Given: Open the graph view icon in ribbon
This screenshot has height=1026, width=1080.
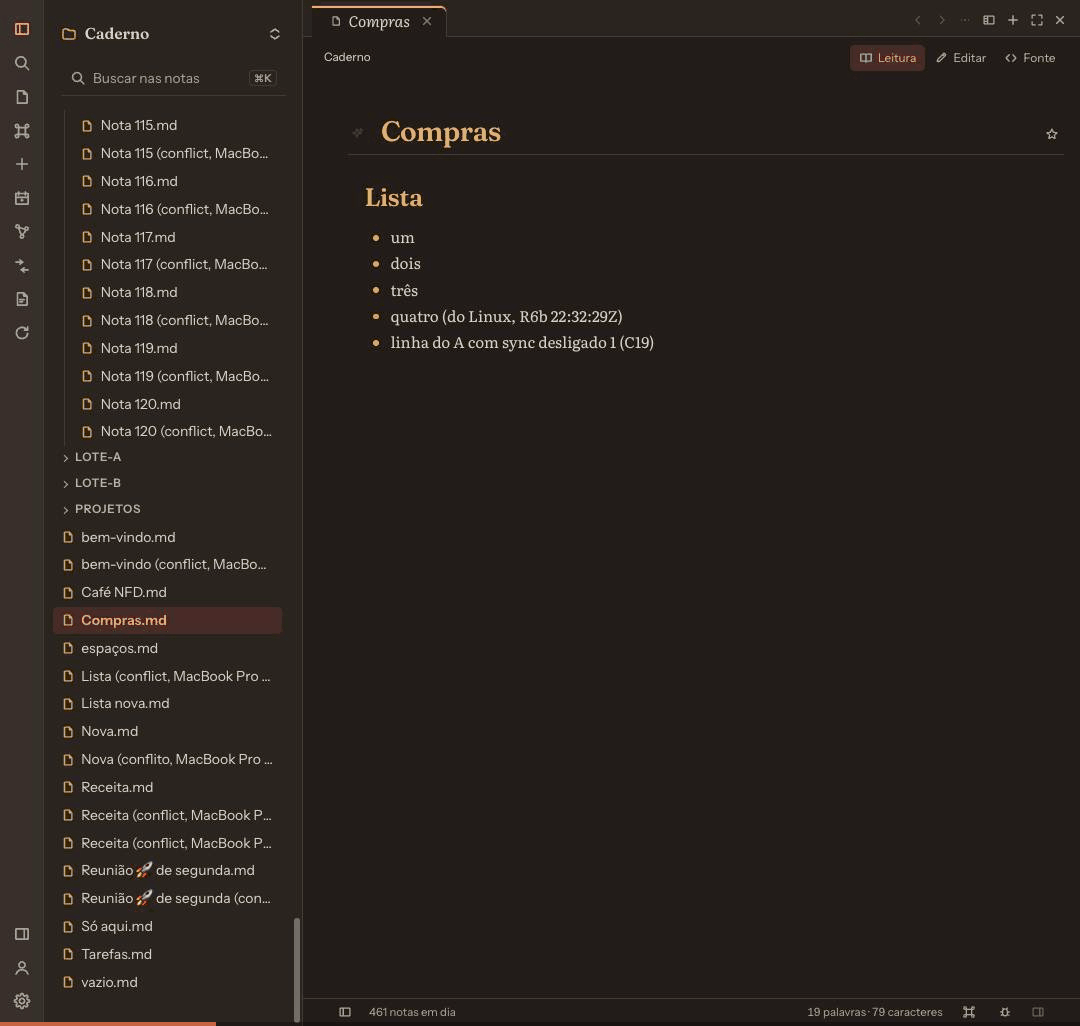Looking at the screenshot, I should 22,131.
